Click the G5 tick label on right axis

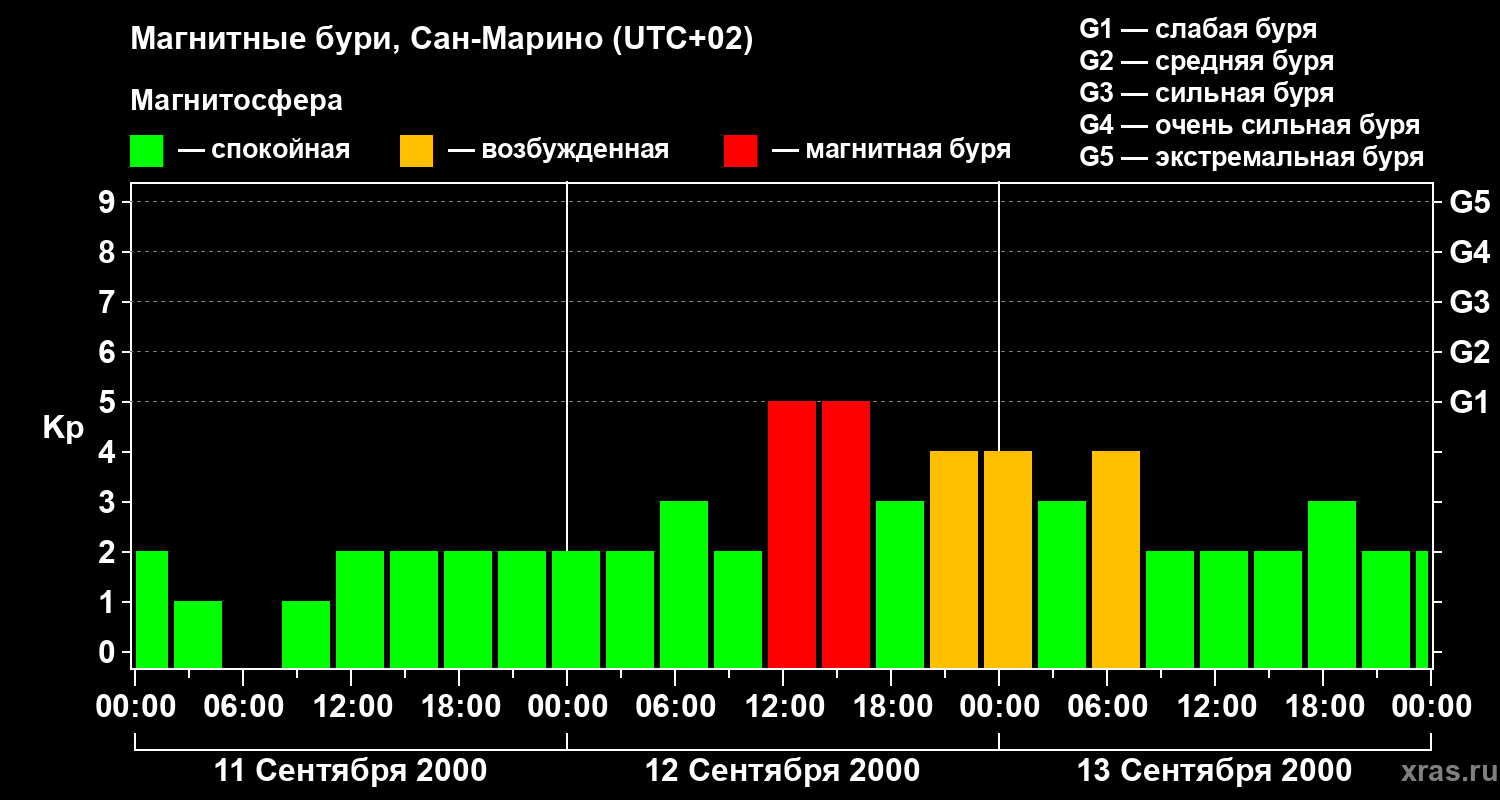coord(1469,202)
